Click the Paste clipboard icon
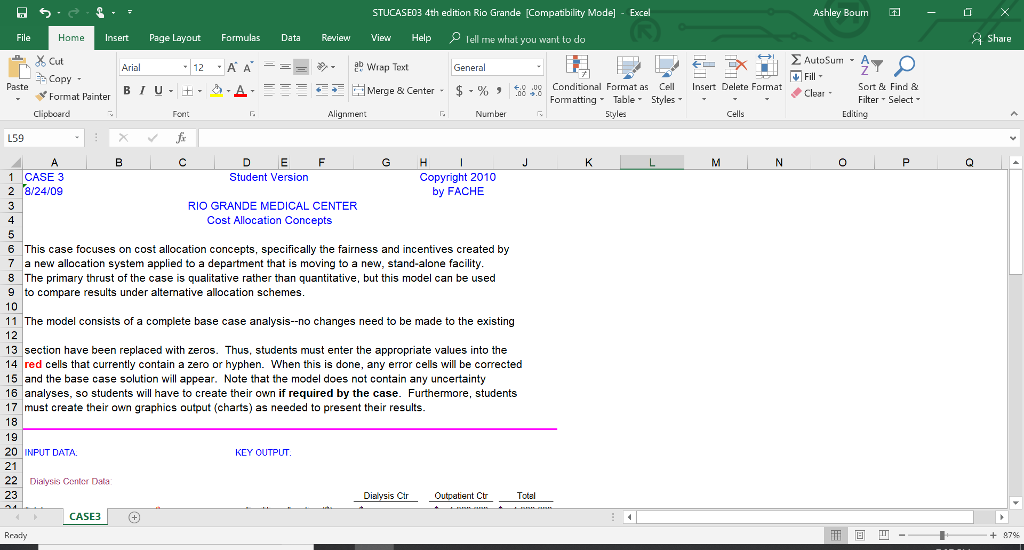Viewport: 1024px width, 550px height. coord(17,68)
